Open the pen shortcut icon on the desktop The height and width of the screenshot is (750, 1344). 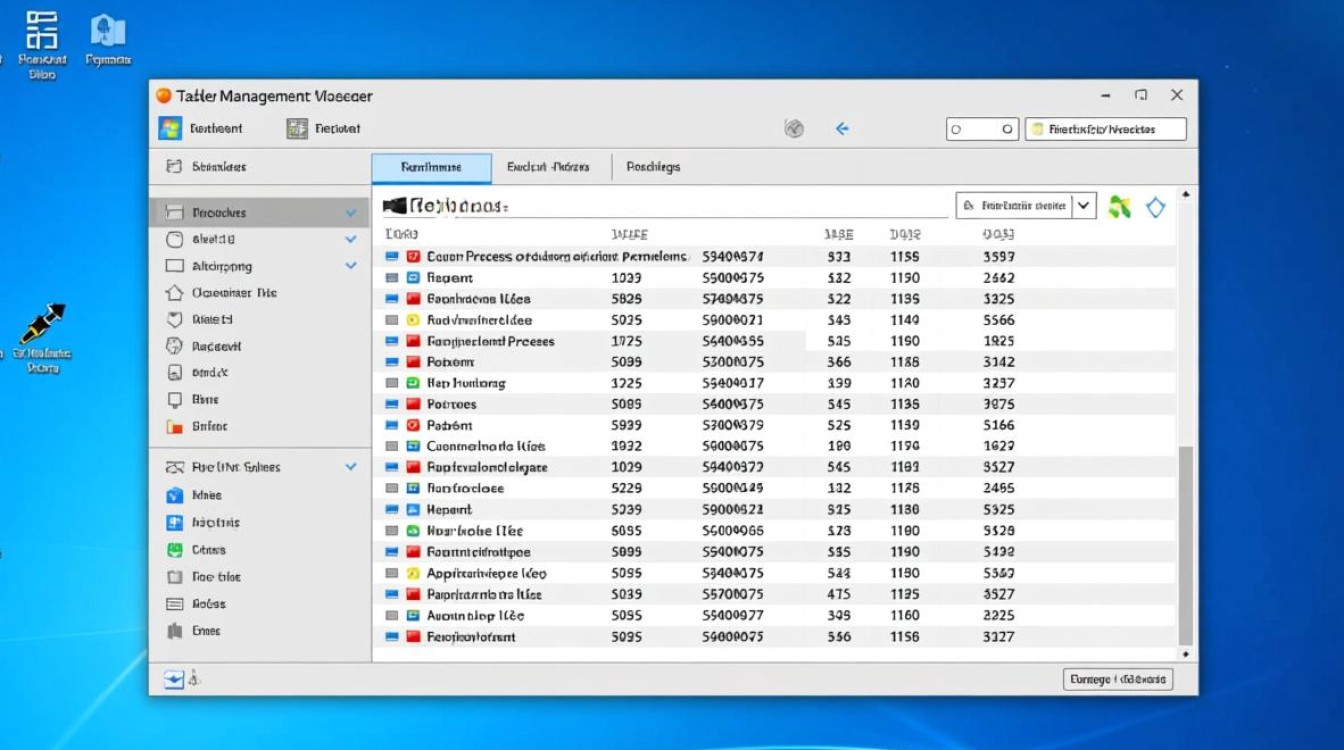(42, 325)
